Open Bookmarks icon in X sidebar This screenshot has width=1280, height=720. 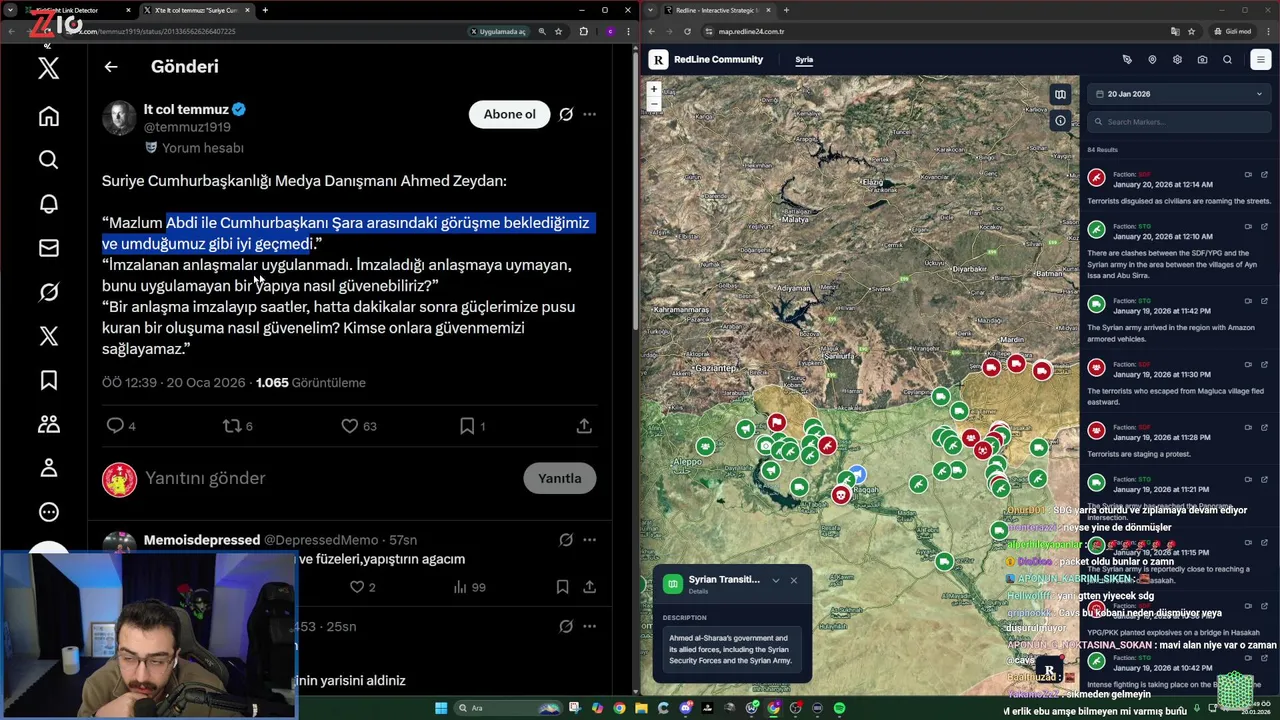tap(48, 380)
